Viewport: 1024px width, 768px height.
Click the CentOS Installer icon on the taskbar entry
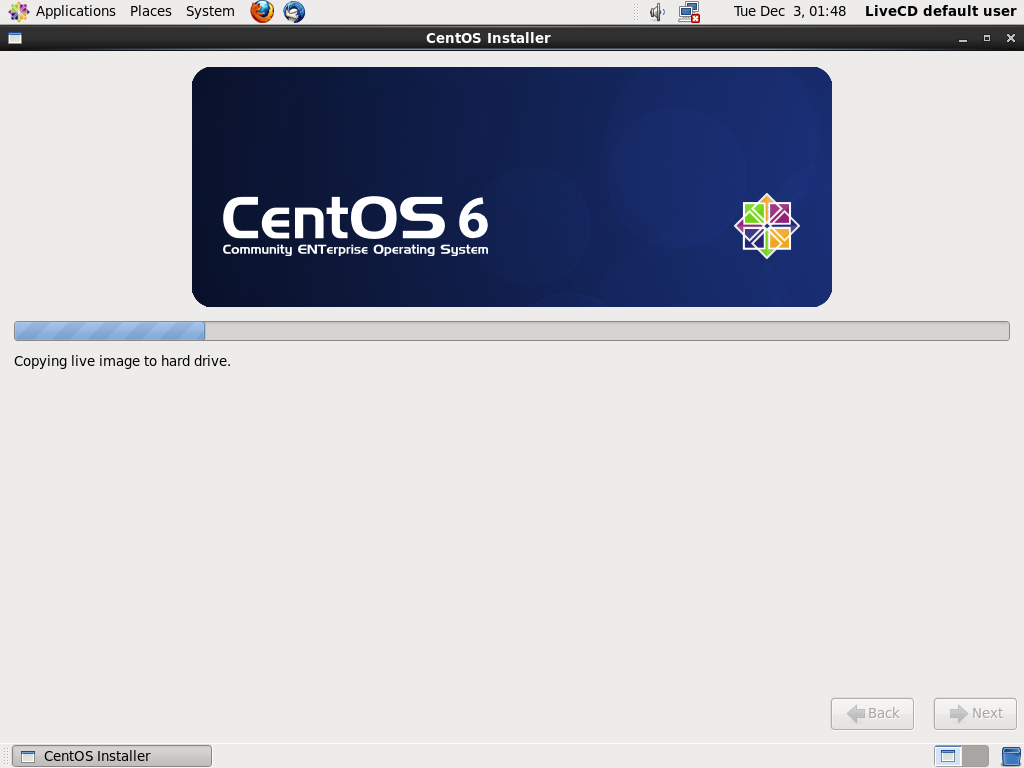30,755
